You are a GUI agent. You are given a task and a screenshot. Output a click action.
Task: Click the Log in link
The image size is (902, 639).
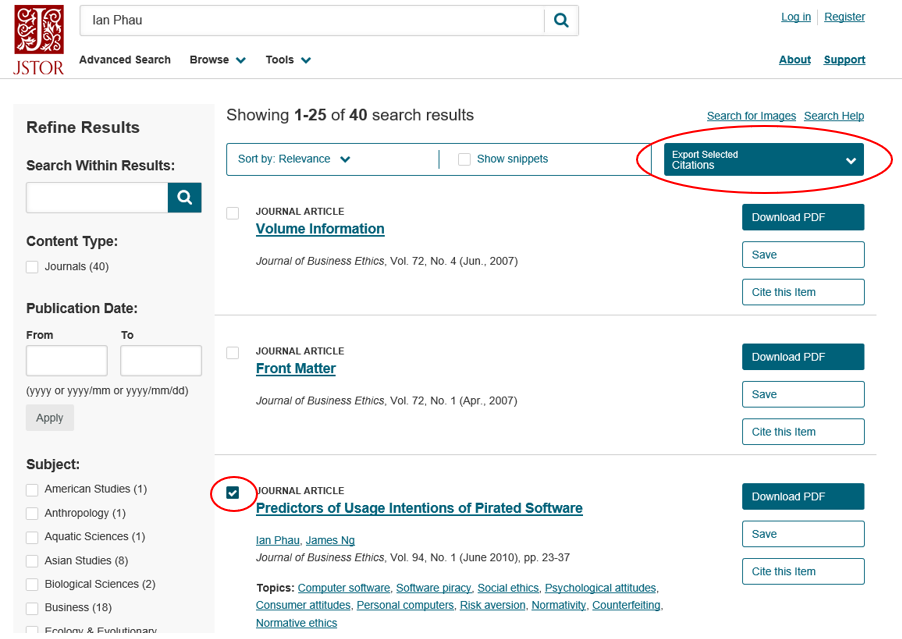796,17
